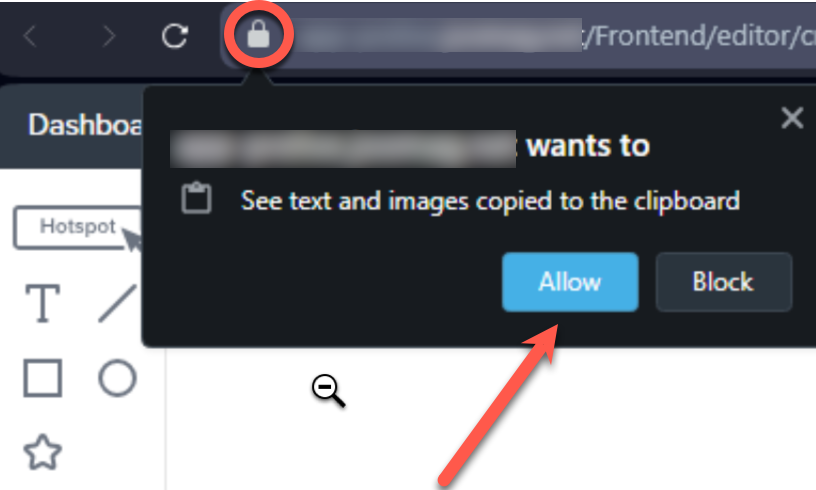The image size is (816, 490).
Task: Click the blurred site name heading
Action: [x=343, y=149]
